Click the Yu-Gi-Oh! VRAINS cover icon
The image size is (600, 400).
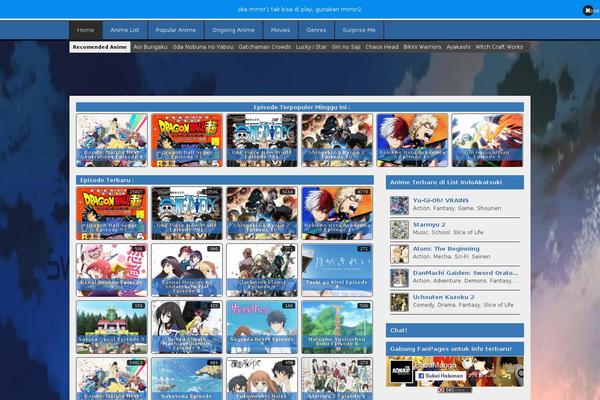point(399,206)
